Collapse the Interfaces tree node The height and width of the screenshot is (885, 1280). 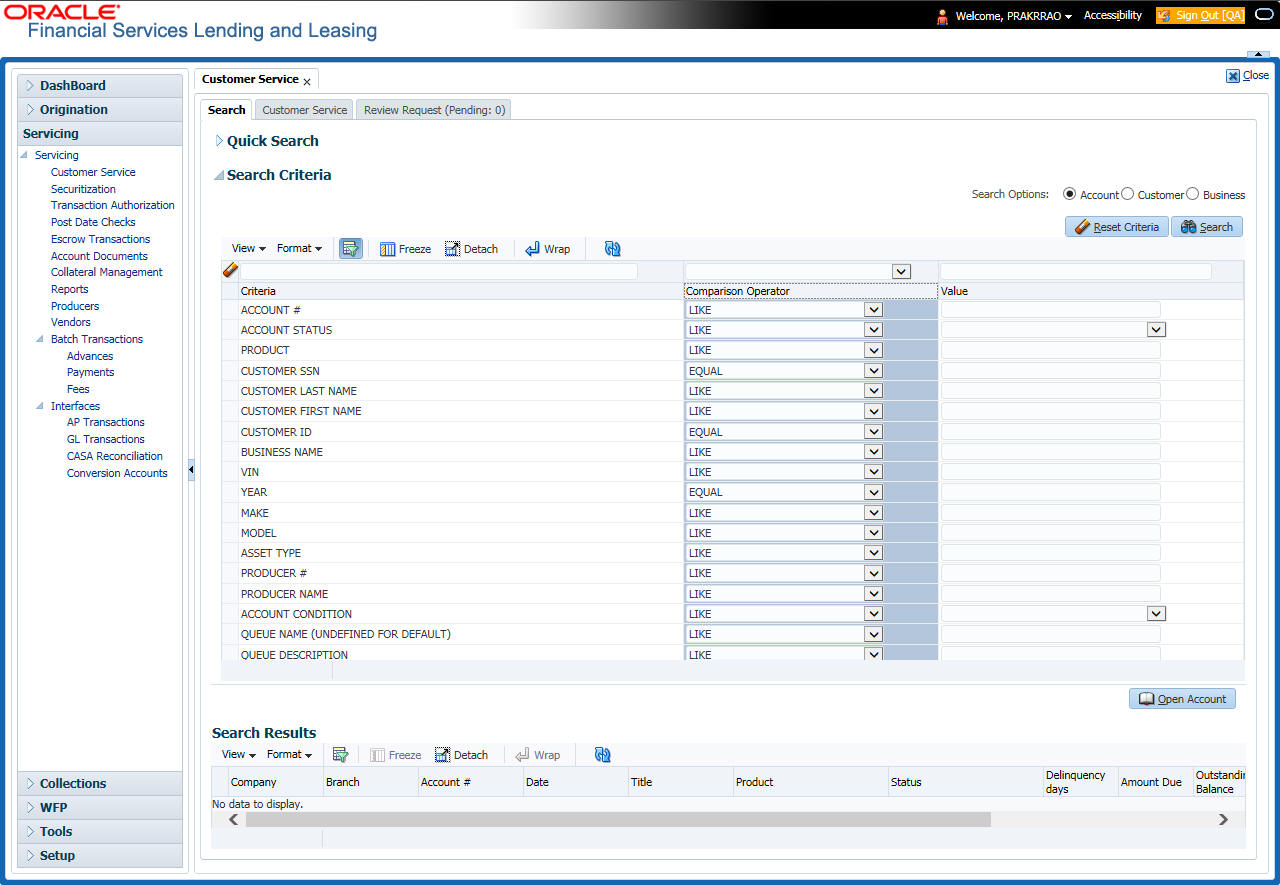40,406
